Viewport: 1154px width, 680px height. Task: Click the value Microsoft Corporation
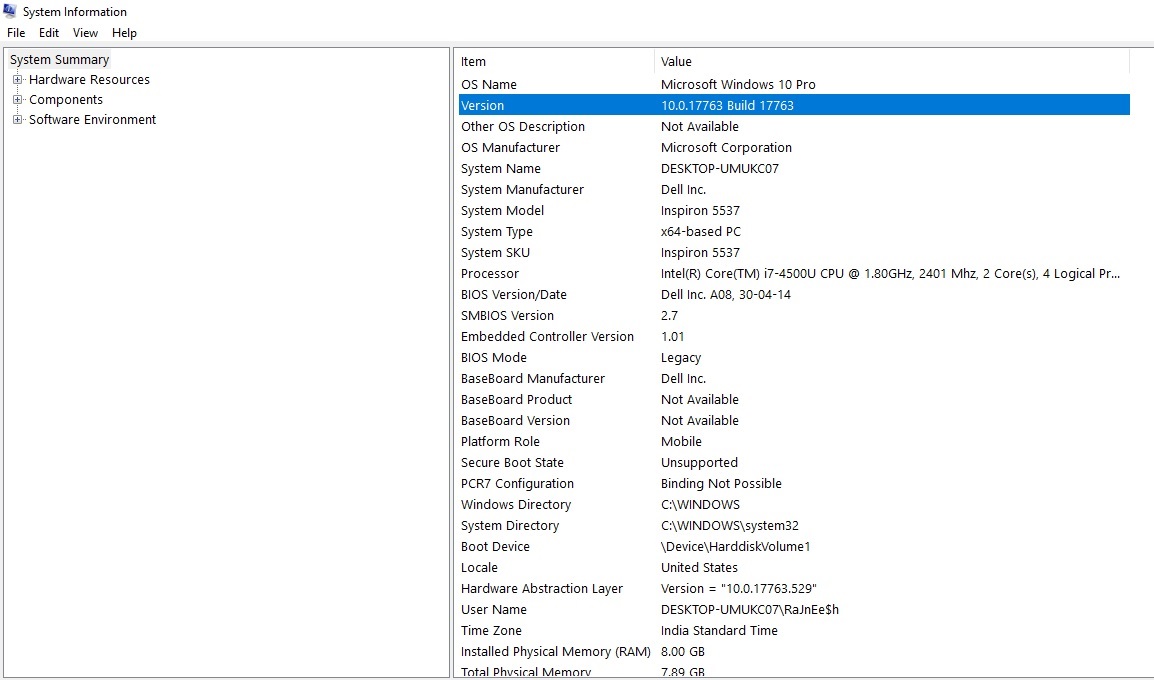726,147
